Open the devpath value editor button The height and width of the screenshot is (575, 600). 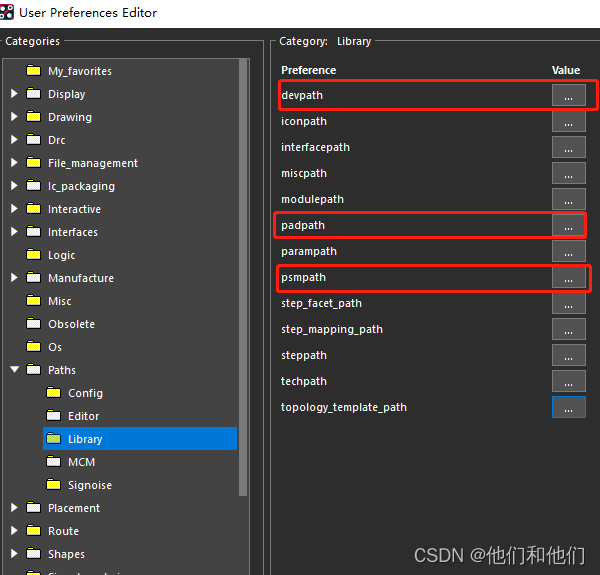[568, 96]
